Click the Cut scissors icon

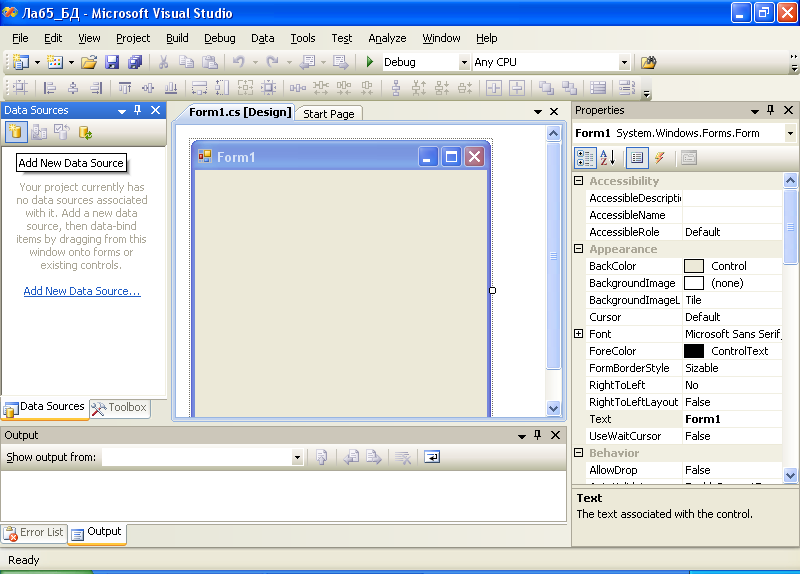pyautogui.click(x=163, y=62)
